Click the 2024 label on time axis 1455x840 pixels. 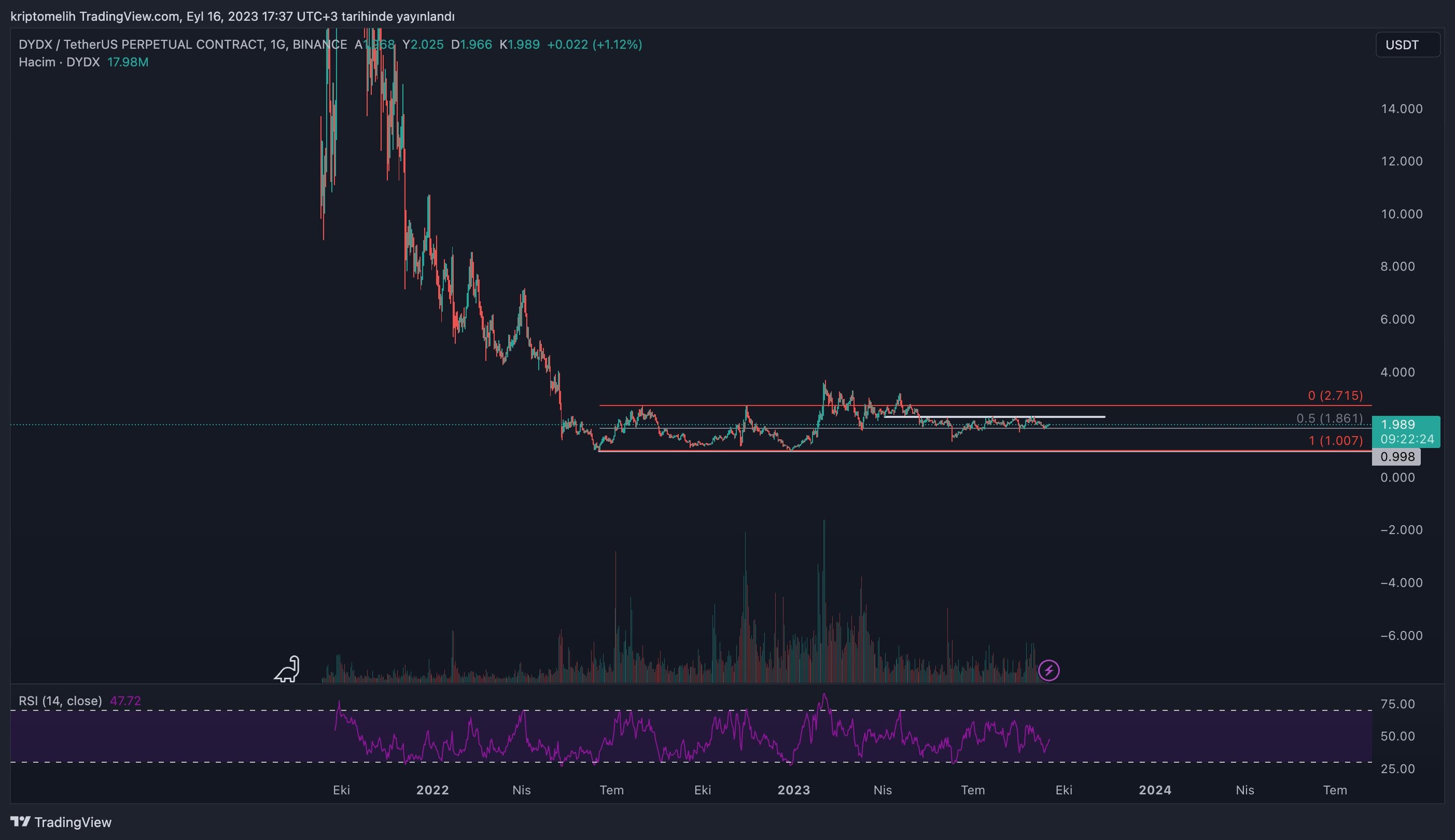pos(1155,790)
